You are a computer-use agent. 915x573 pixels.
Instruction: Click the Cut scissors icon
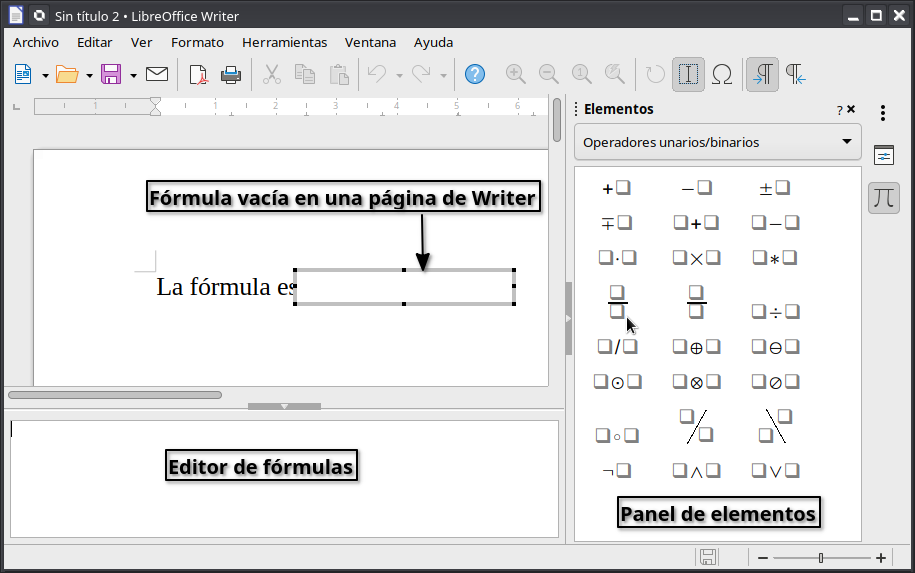coord(271,75)
